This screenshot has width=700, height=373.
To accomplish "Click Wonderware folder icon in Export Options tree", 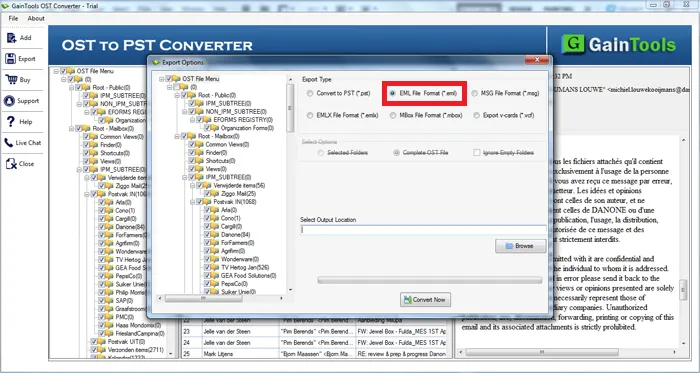I will point(216,259).
